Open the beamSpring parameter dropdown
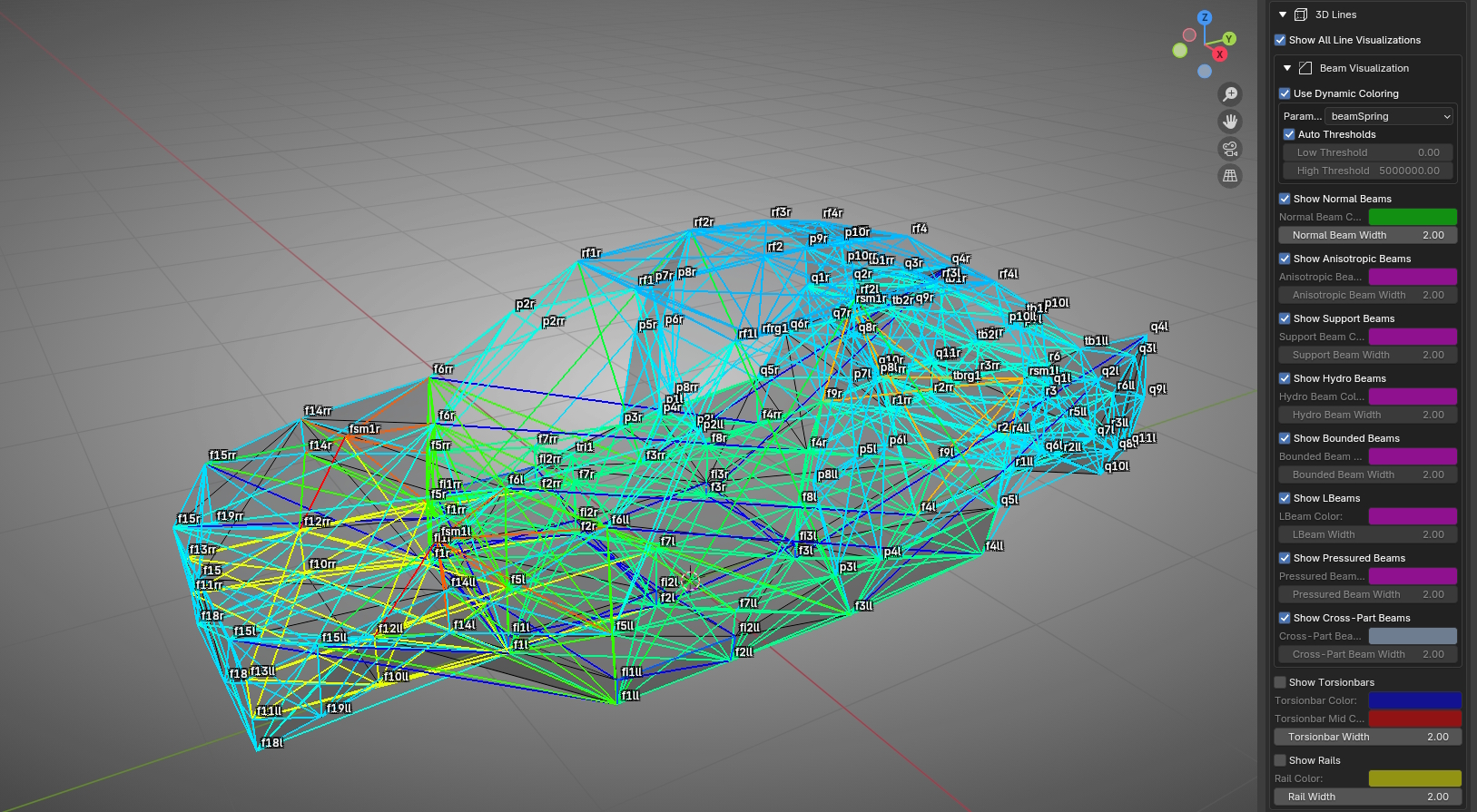This screenshot has width=1477, height=812. (1390, 116)
